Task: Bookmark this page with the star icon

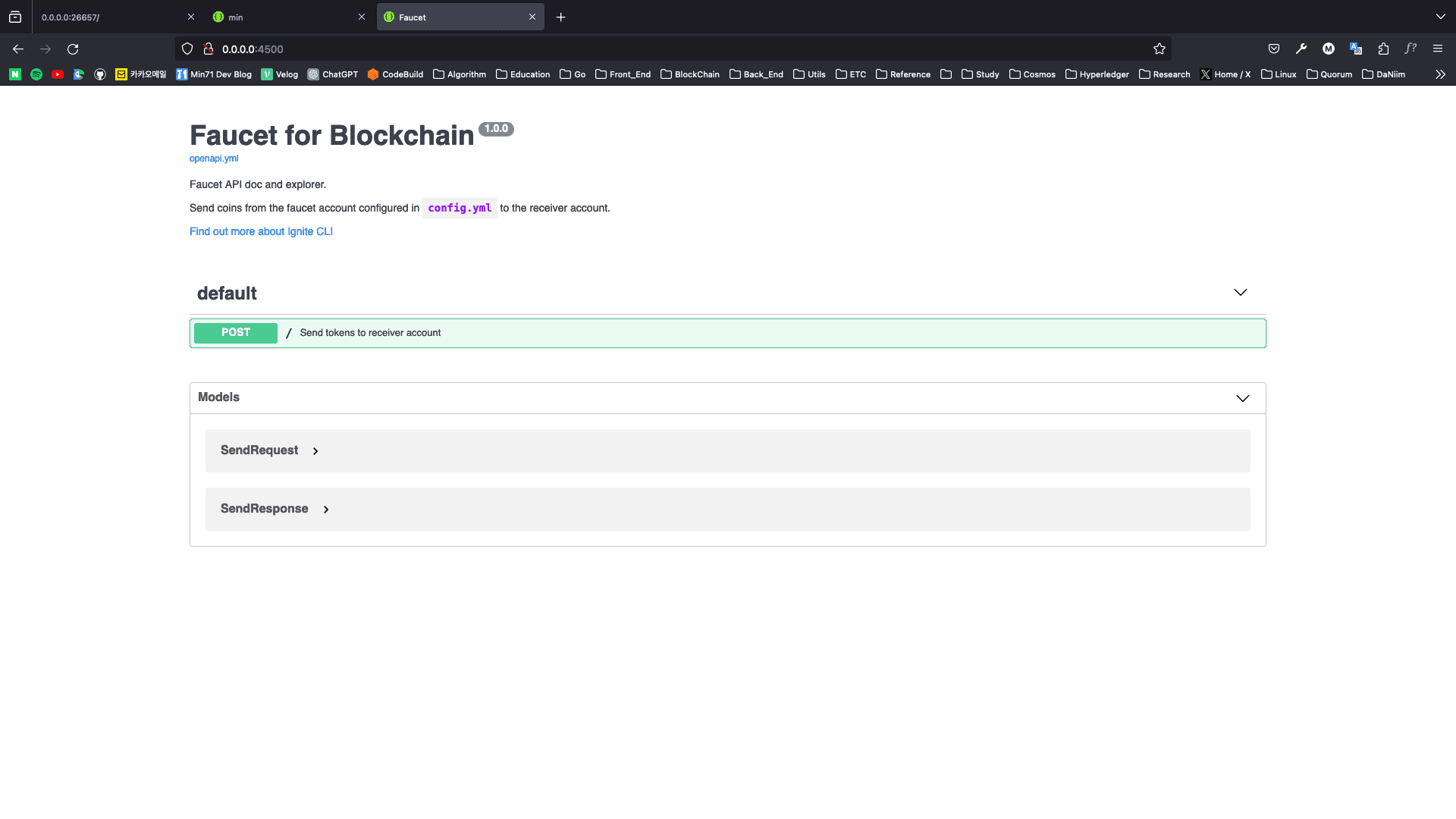Action: click(1159, 49)
